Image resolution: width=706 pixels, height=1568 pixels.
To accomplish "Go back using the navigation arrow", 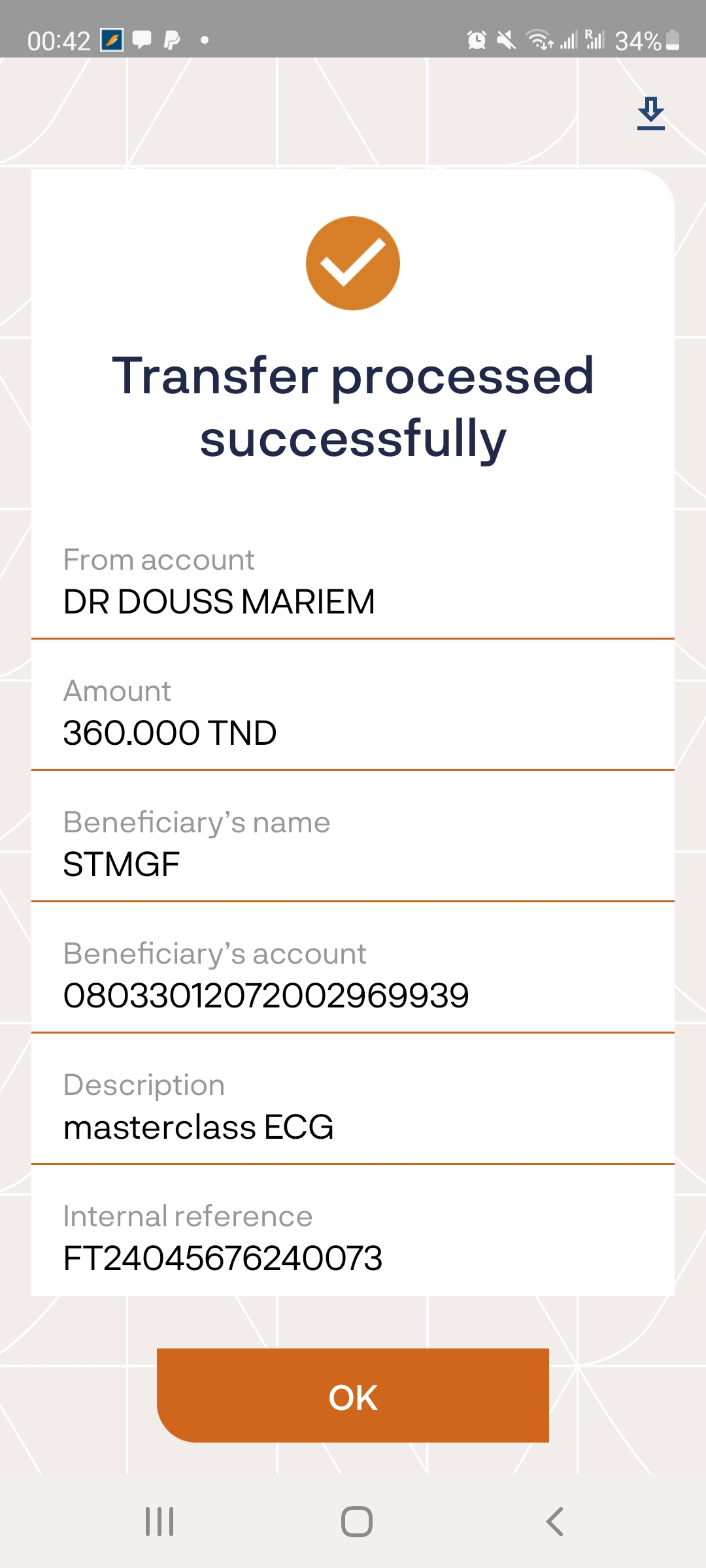I will pos(554,1522).
